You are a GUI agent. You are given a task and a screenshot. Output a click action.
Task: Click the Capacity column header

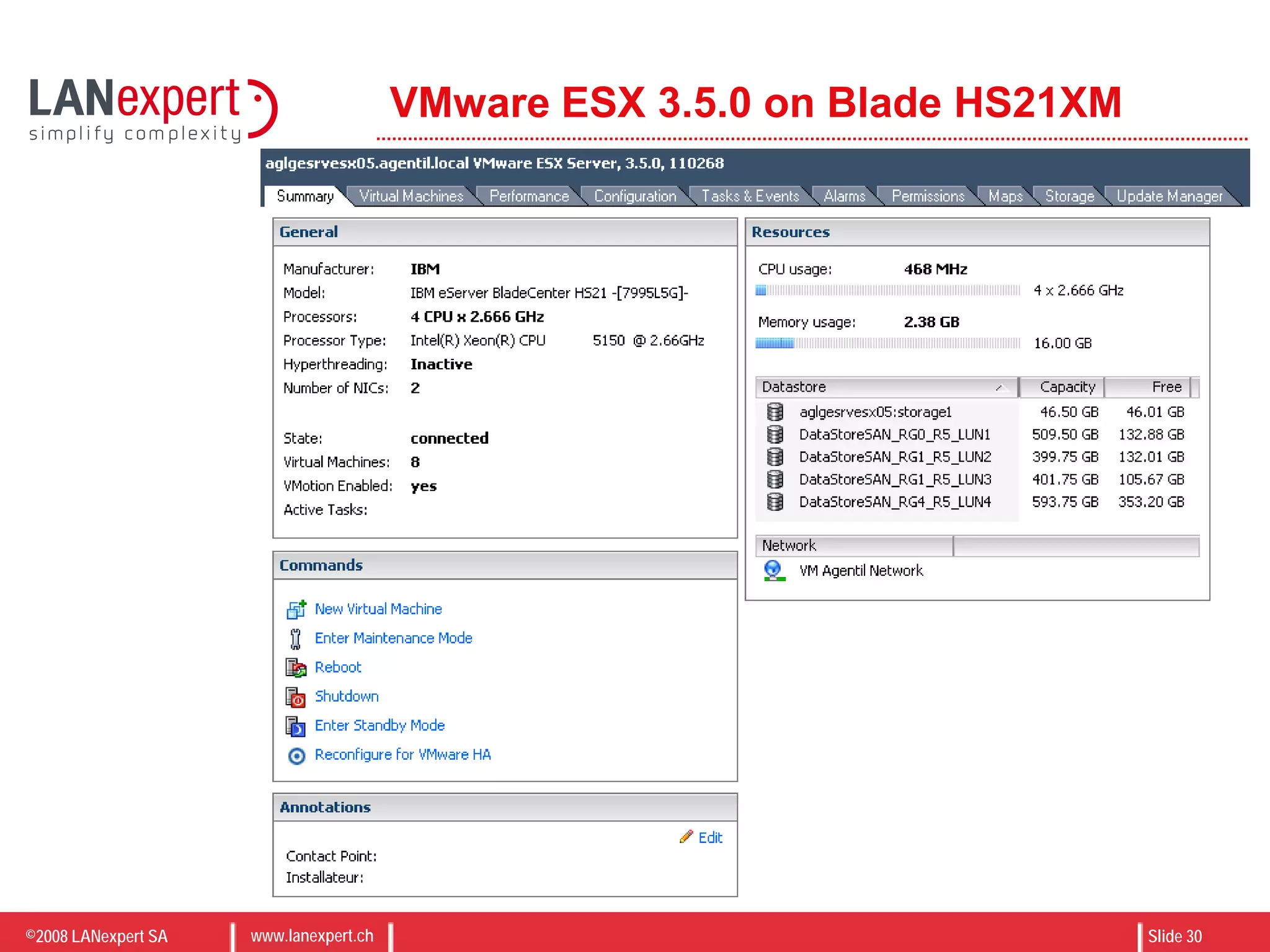click(x=1062, y=387)
